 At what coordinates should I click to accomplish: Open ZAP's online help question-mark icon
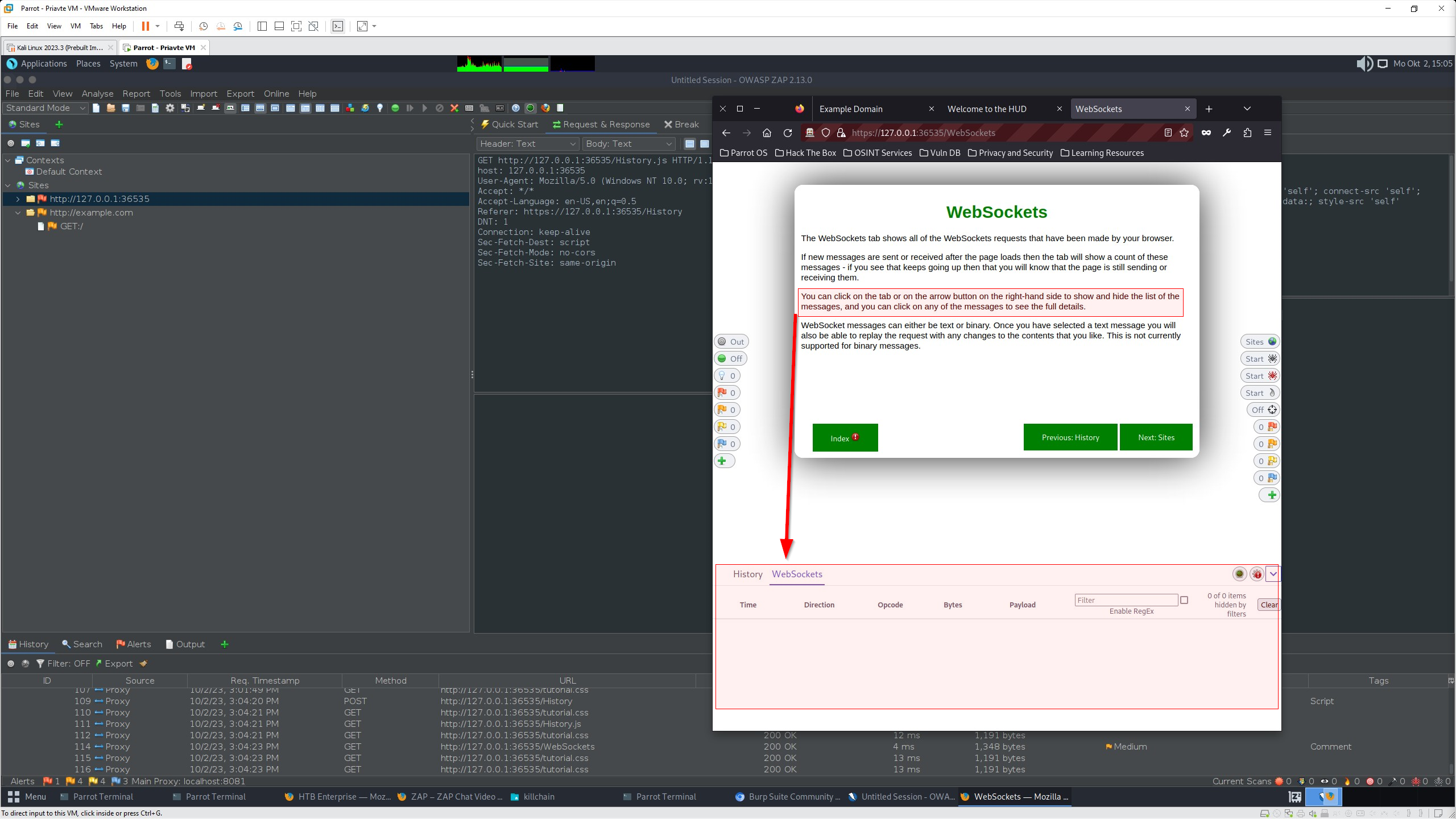pyautogui.click(x=515, y=108)
